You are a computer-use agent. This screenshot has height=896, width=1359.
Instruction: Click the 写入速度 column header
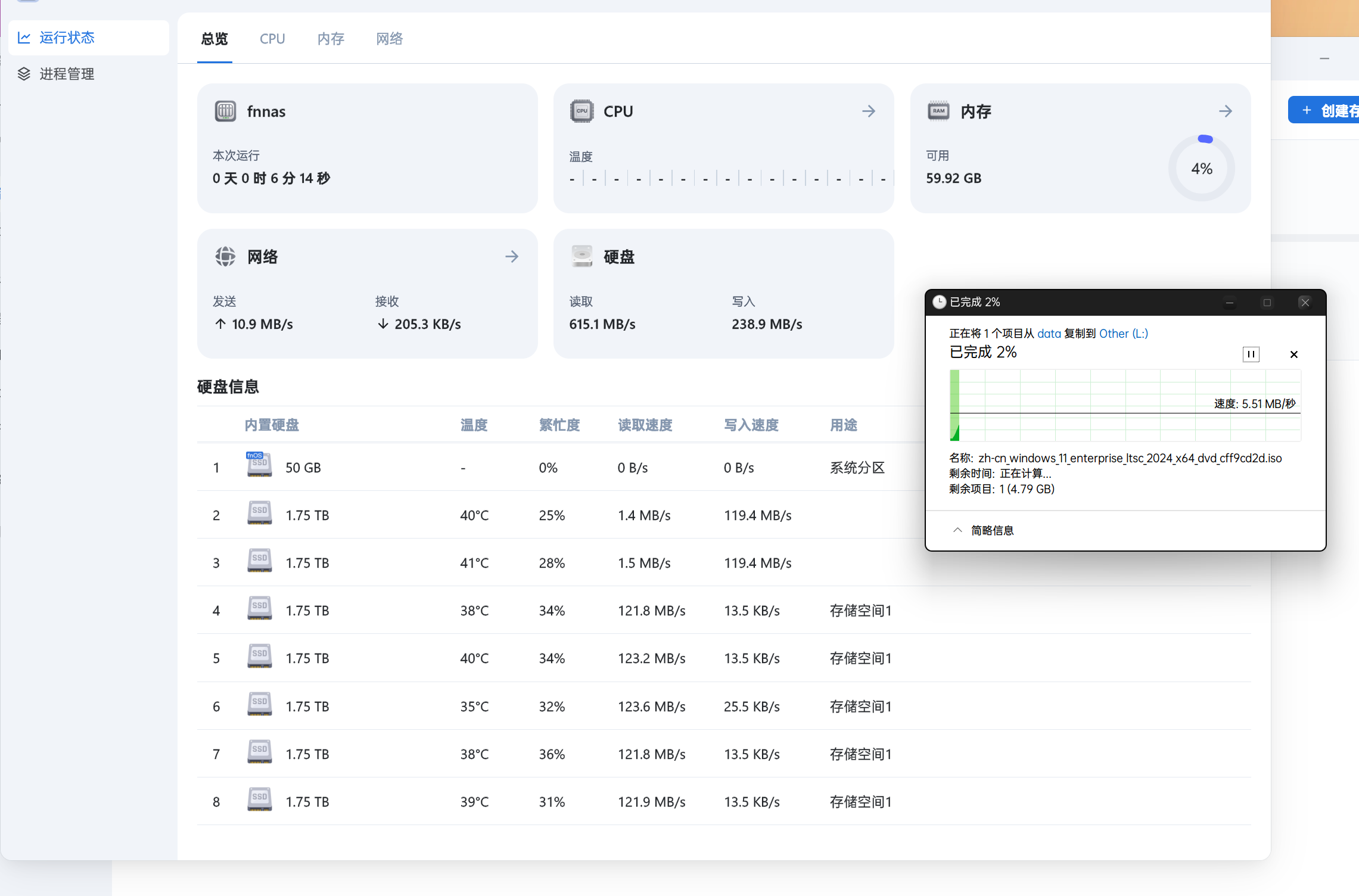pos(751,425)
